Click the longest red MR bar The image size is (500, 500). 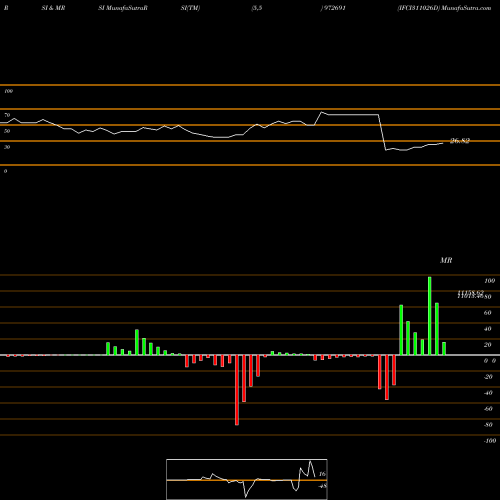tap(237, 390)
